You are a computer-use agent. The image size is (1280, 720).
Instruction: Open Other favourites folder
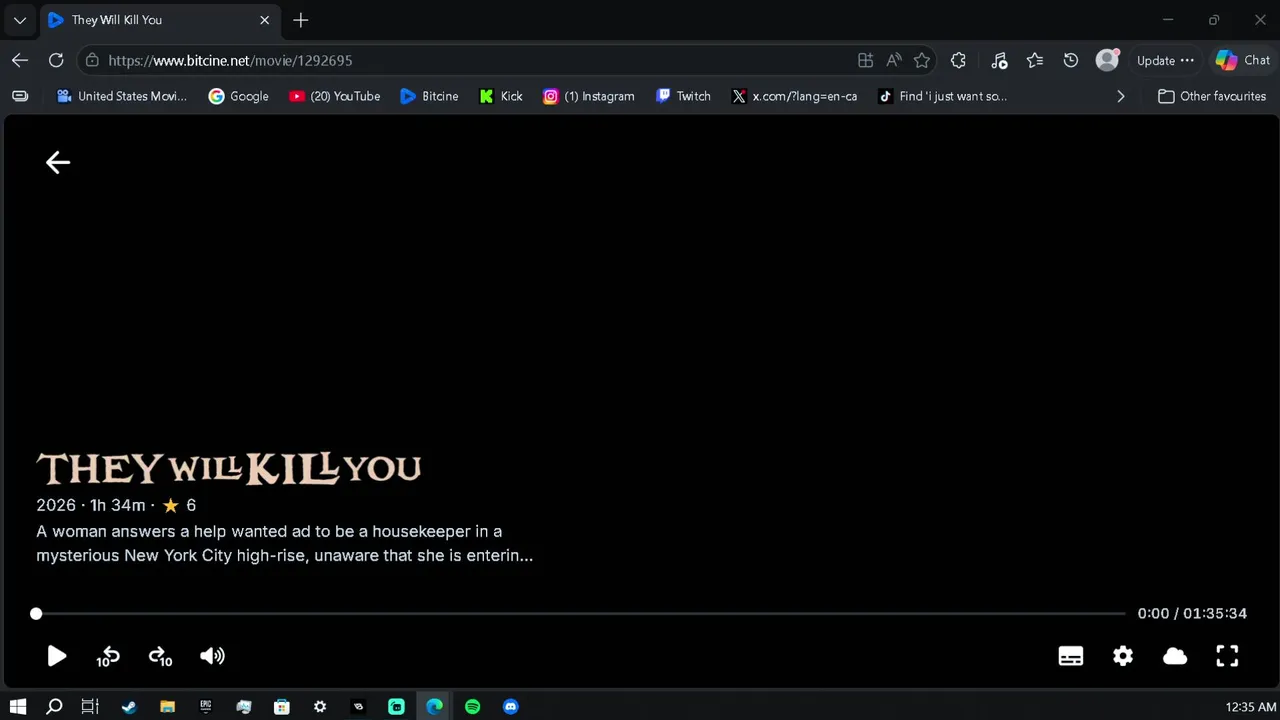tap(1212, 96)
